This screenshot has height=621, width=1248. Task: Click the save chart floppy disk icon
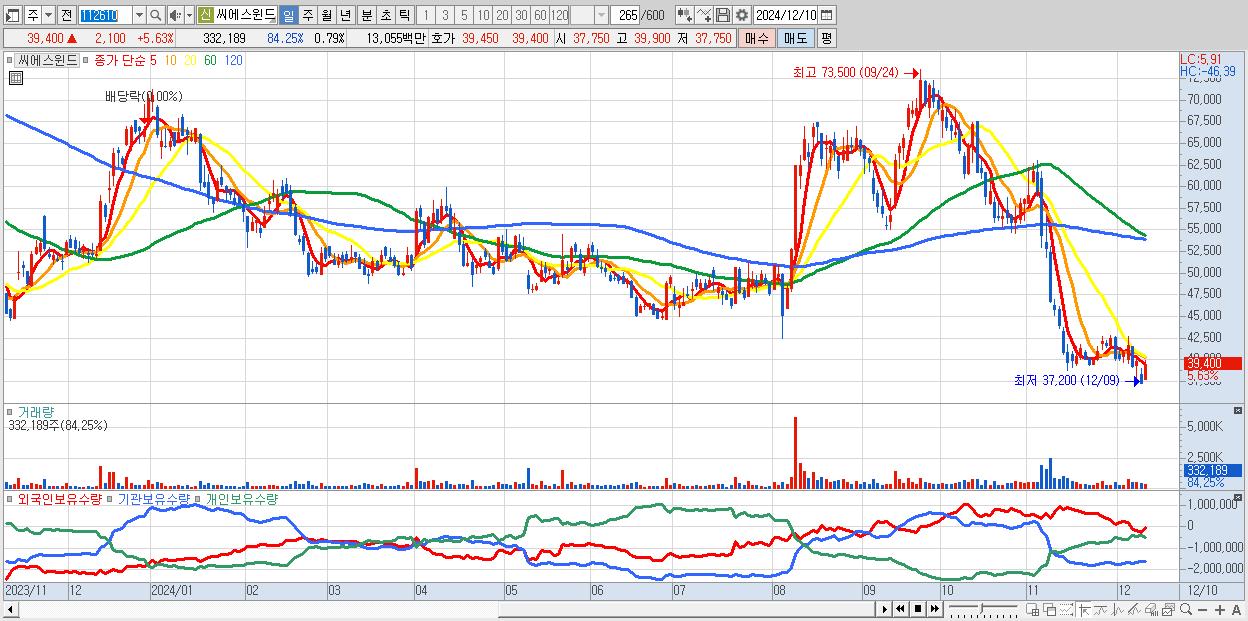click(x=723, y=15)
